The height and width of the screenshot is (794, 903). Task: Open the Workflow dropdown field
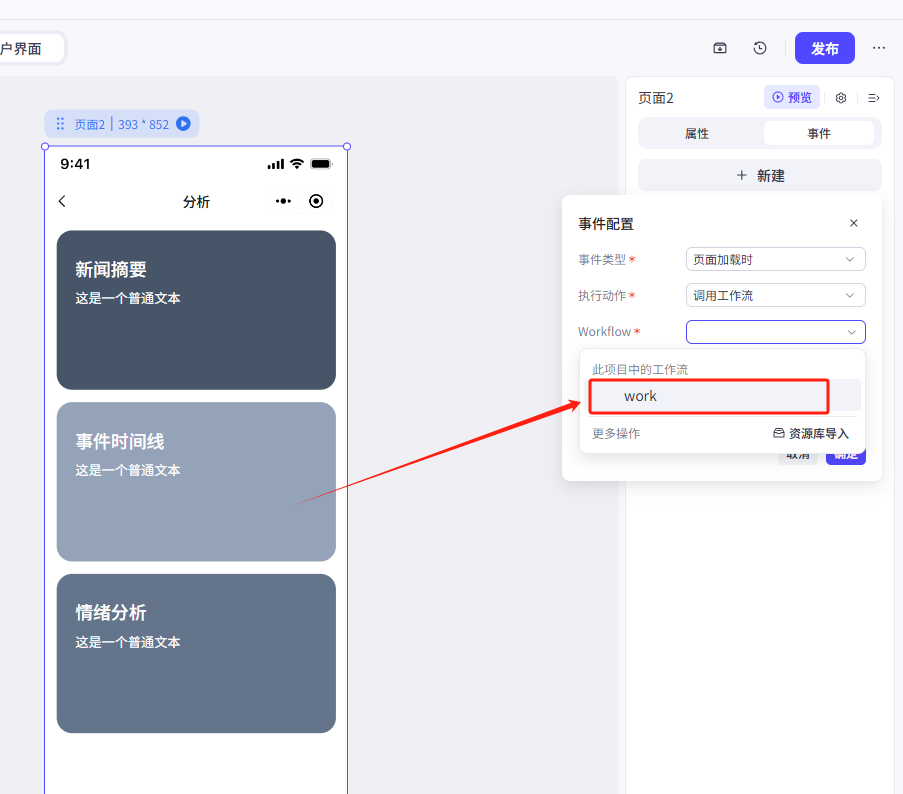(x=775, y=332)
